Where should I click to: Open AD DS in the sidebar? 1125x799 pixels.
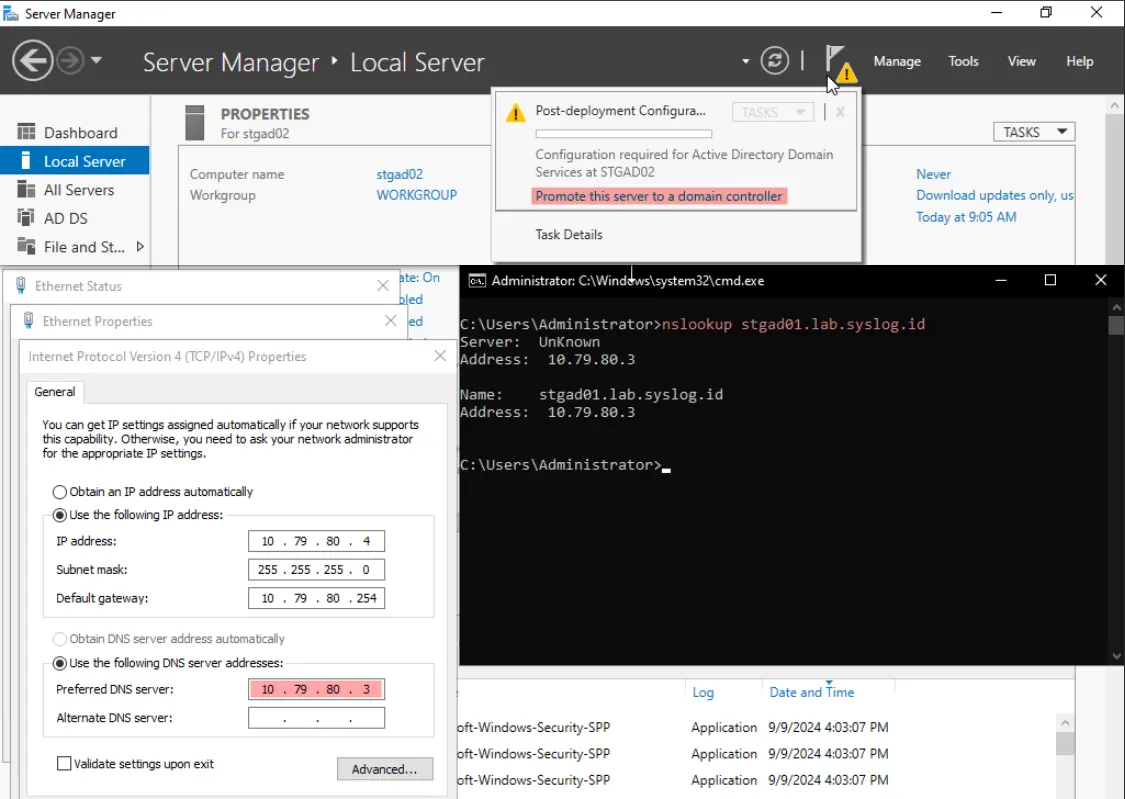pyautogui.click(x=65, y=218)
